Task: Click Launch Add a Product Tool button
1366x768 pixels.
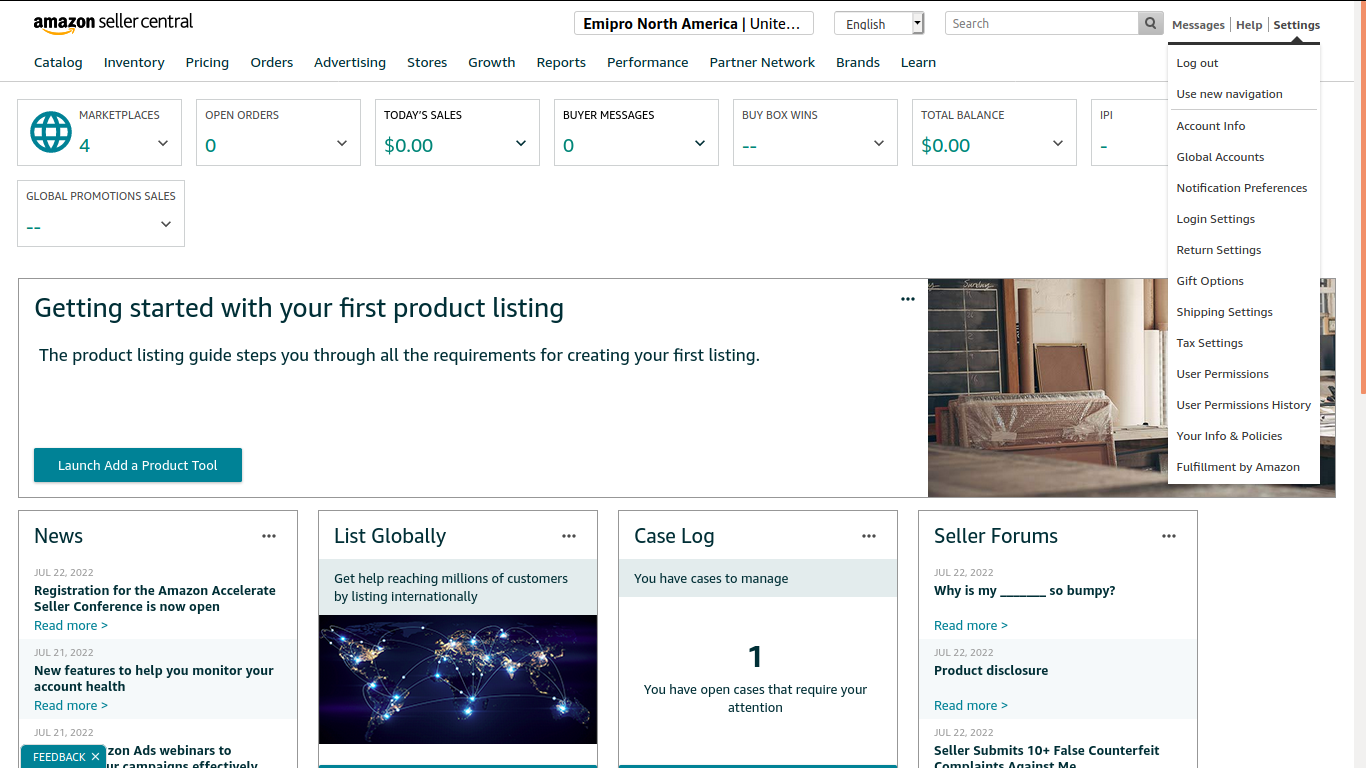Action: click(x=138, y=465)
